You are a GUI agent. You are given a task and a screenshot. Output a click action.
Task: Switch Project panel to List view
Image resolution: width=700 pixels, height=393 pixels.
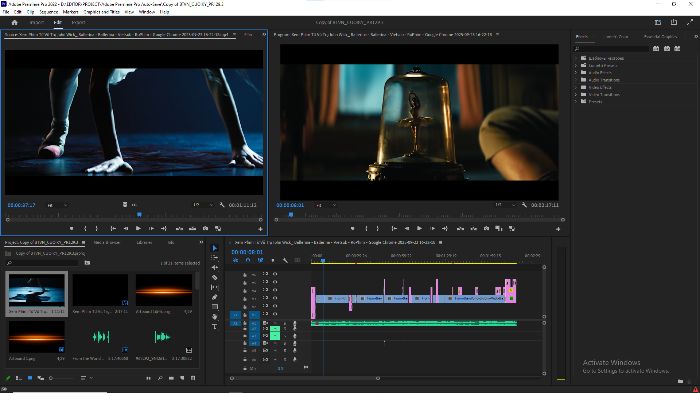(x=19, y=378)
